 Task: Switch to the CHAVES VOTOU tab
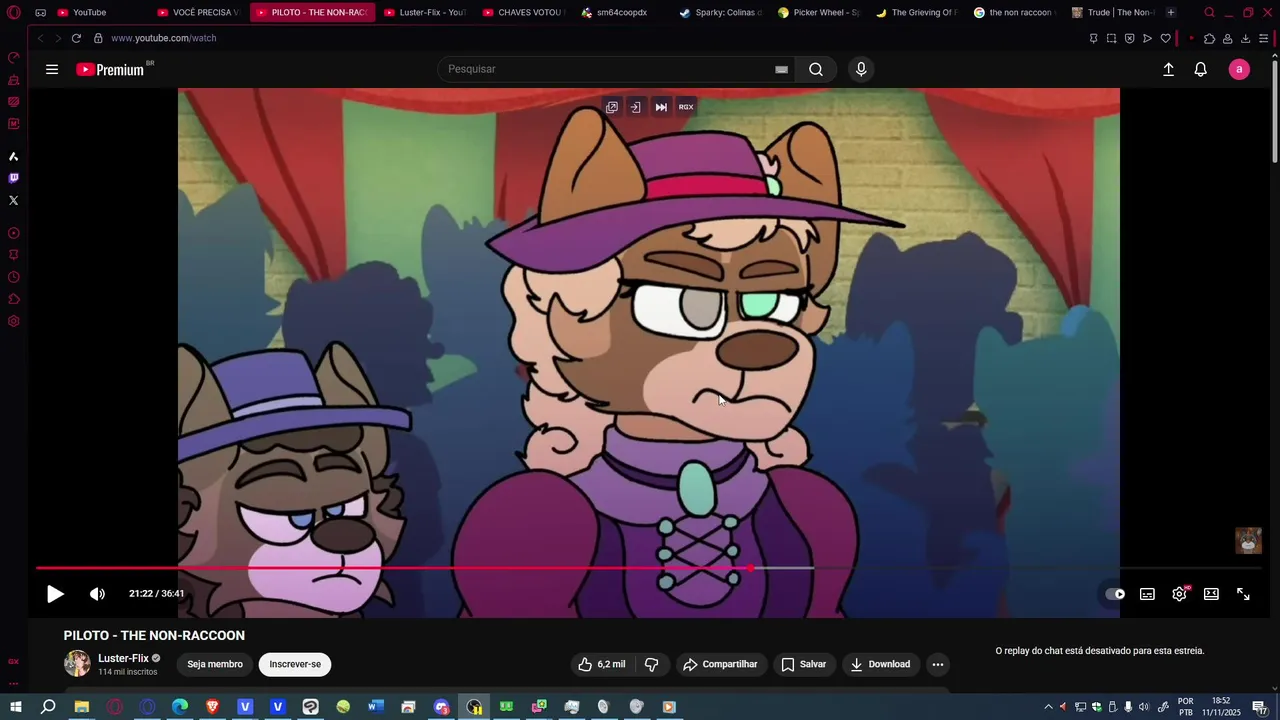pos(523,12)
